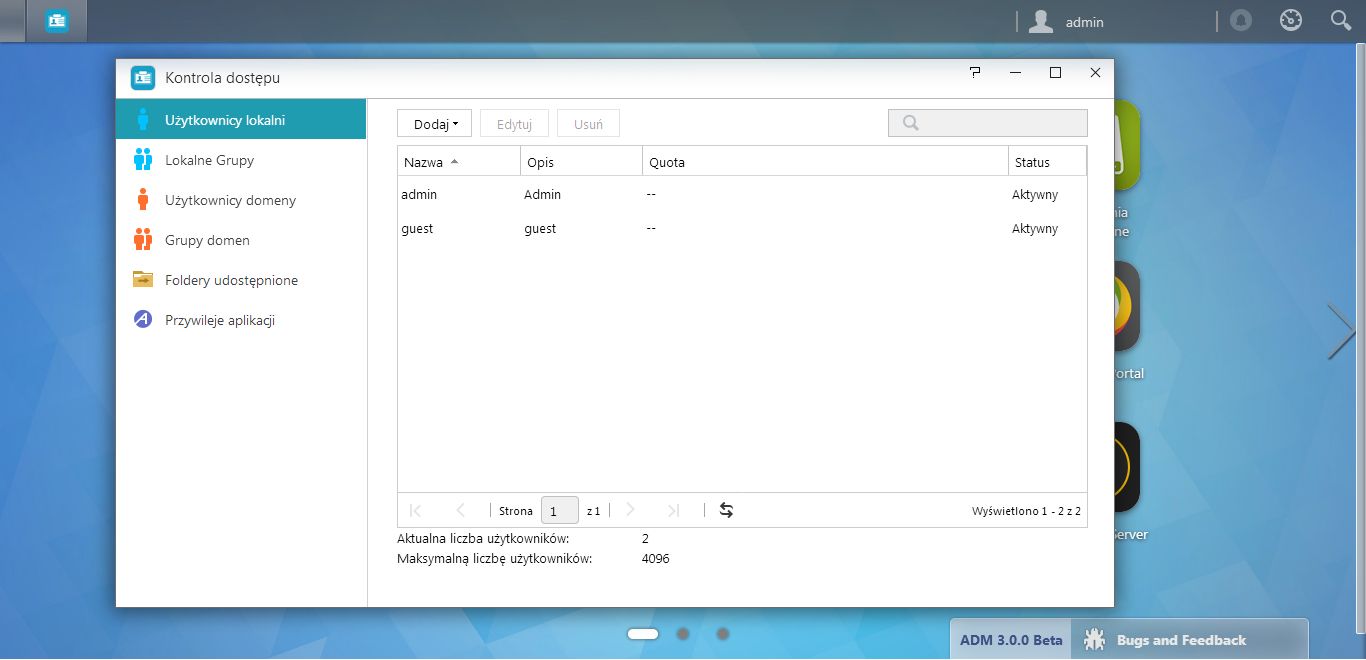Open Przywileje aplikacji section

[x=241, y=320]
